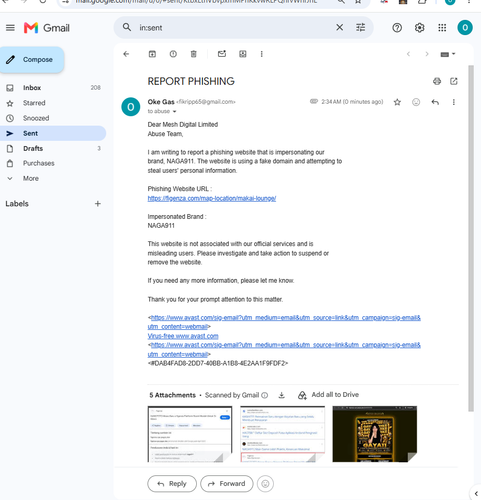The height and width of the screenshot is (500, 481).
Task: Mark the message as unread
Action: pos(222,54)
